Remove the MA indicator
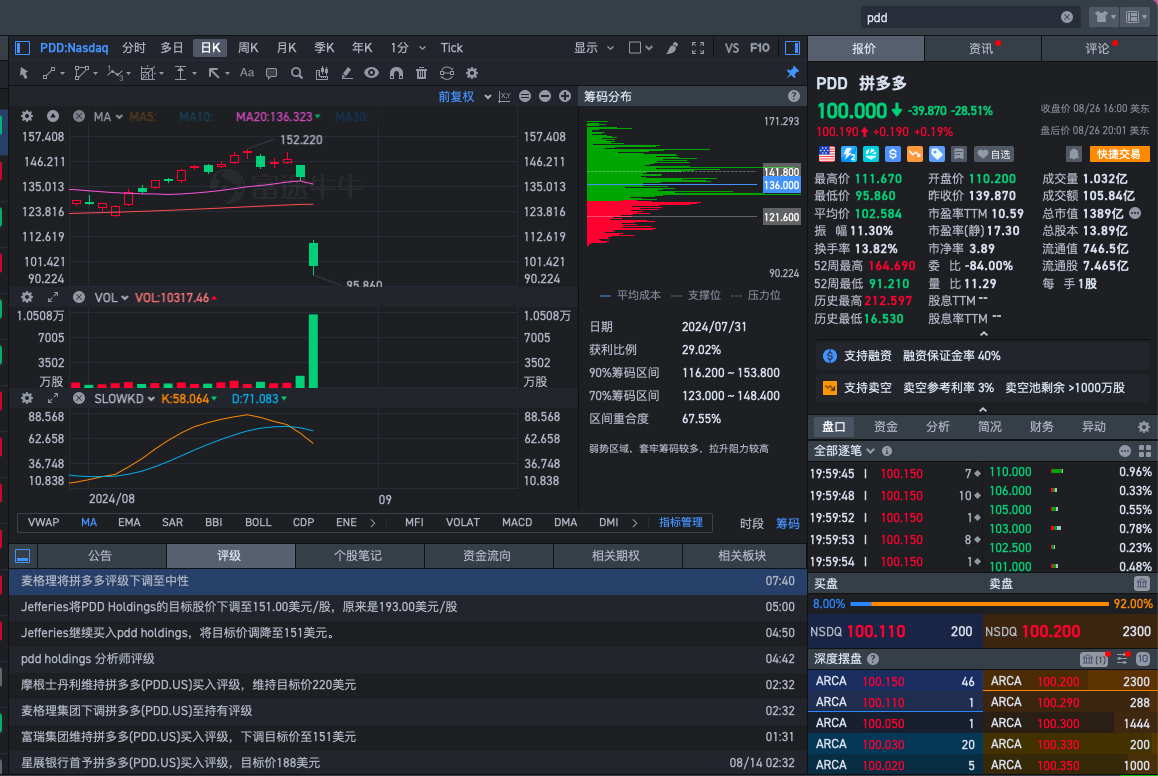Viewport: 1158px width, 776px height. [79, 116]
